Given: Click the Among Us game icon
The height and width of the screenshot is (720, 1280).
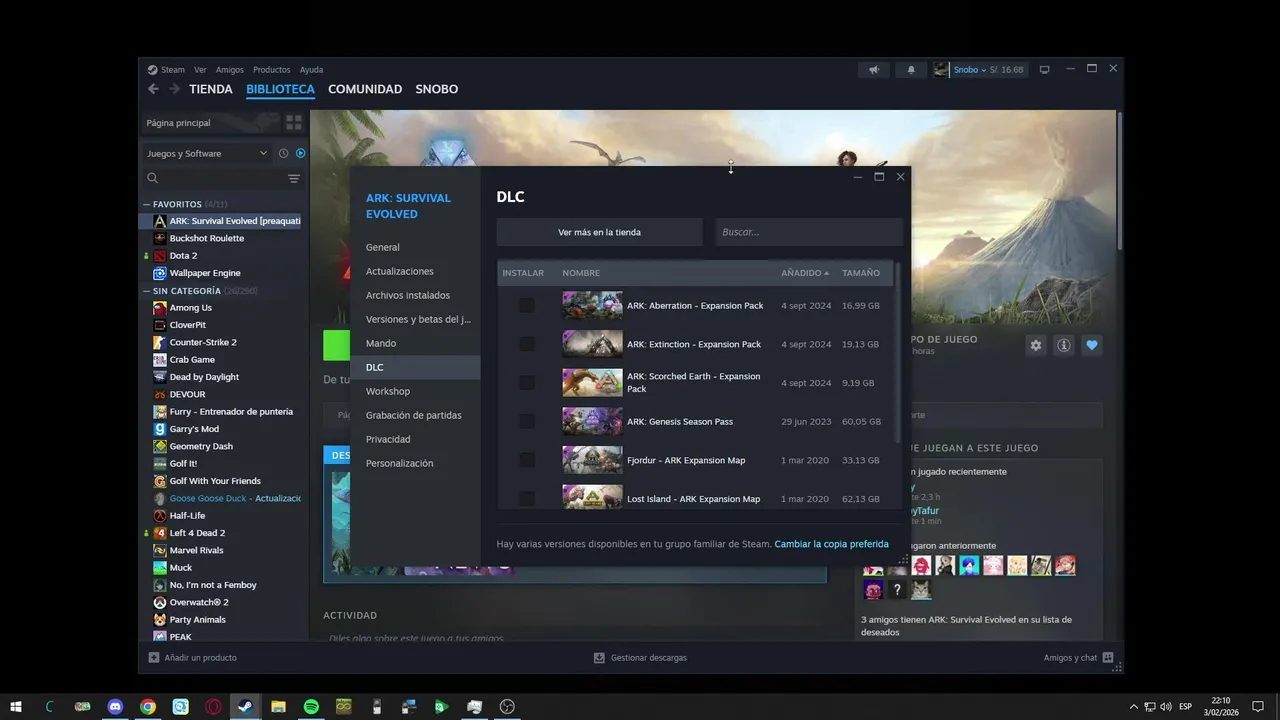Looking at the screenshot, I should (x=160, y=308).
